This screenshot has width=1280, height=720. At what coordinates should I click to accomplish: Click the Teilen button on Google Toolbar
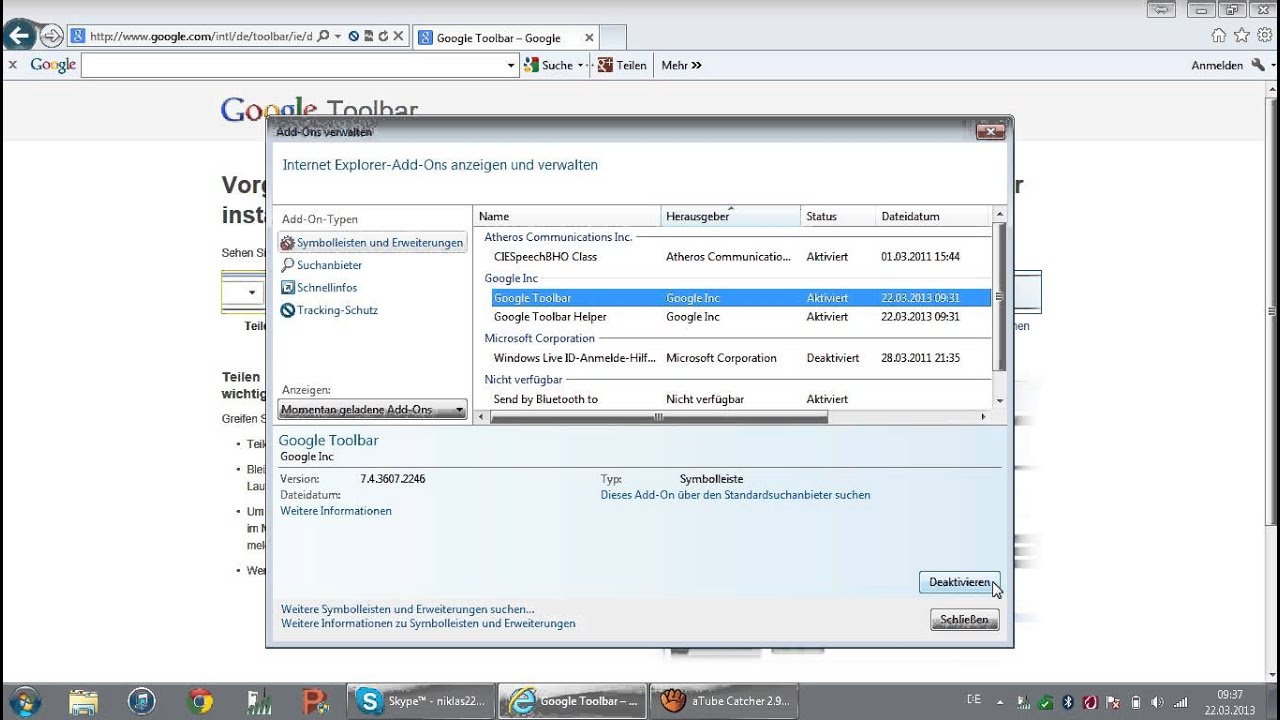[622, 65]
